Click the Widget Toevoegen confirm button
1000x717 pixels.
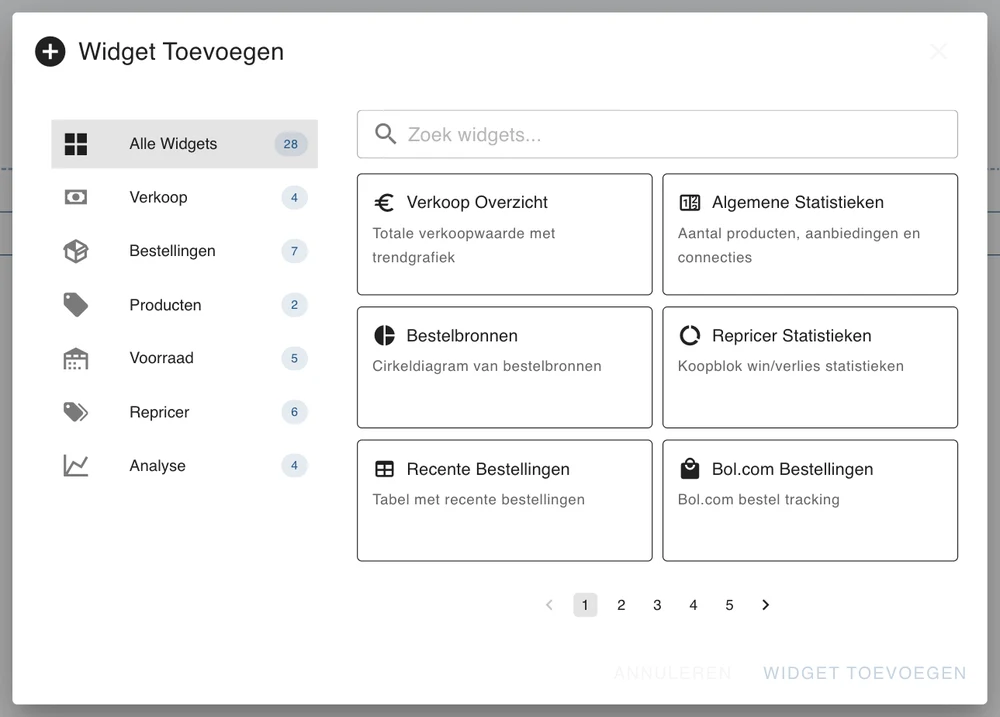pyautogui.click(x=865, y=673)
